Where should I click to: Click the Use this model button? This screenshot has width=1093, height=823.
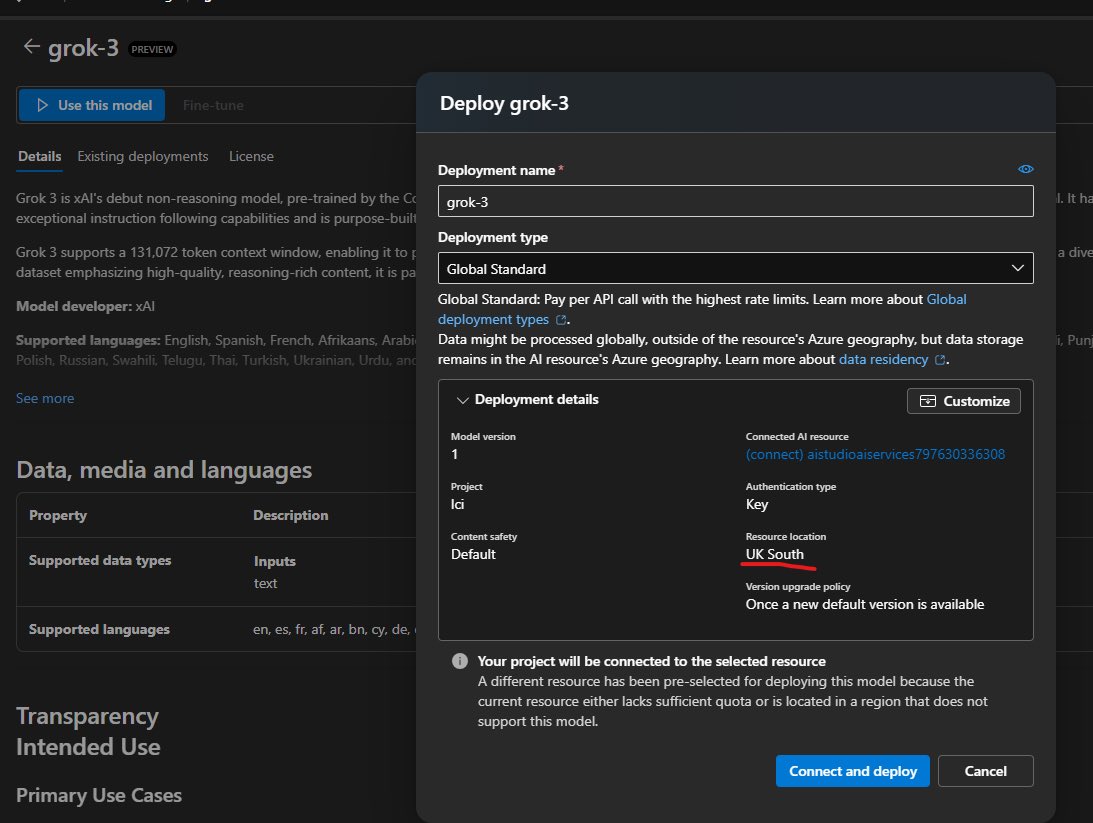92,105
